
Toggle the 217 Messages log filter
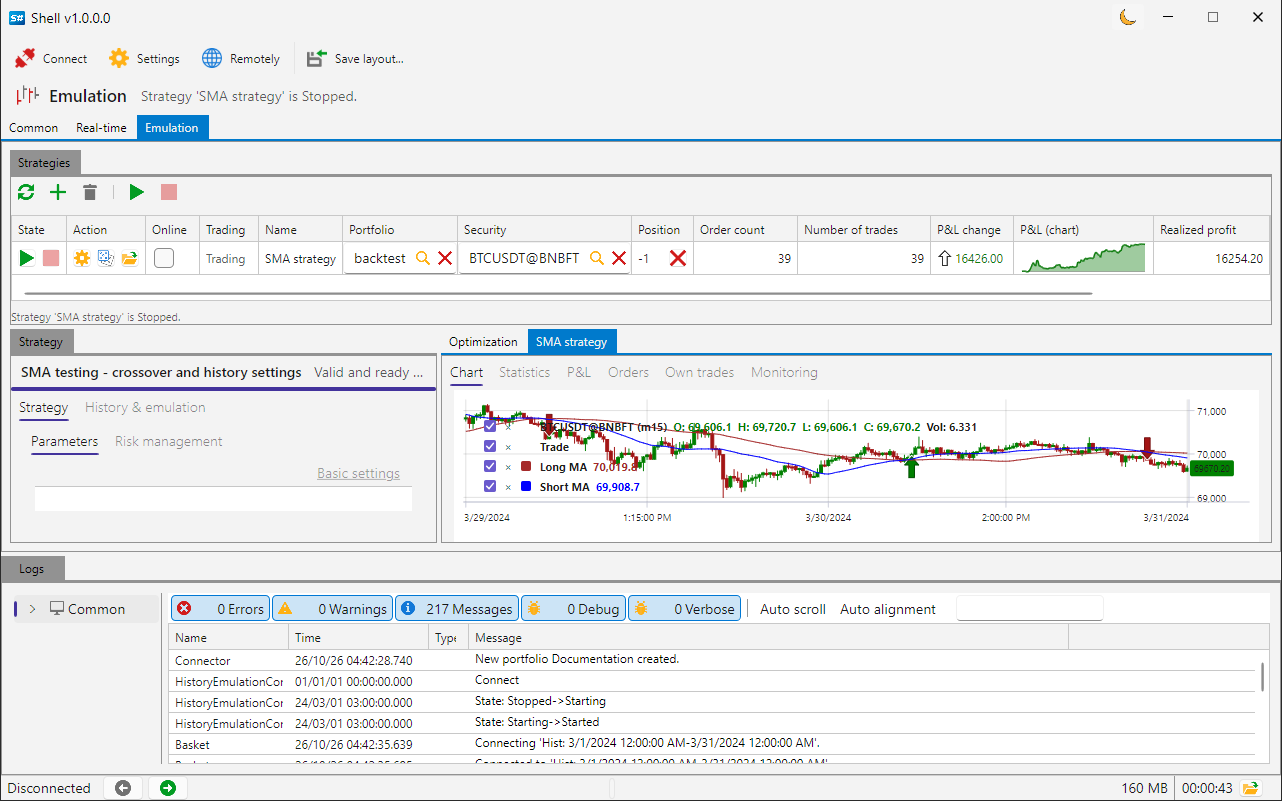[x=456, y=608]
